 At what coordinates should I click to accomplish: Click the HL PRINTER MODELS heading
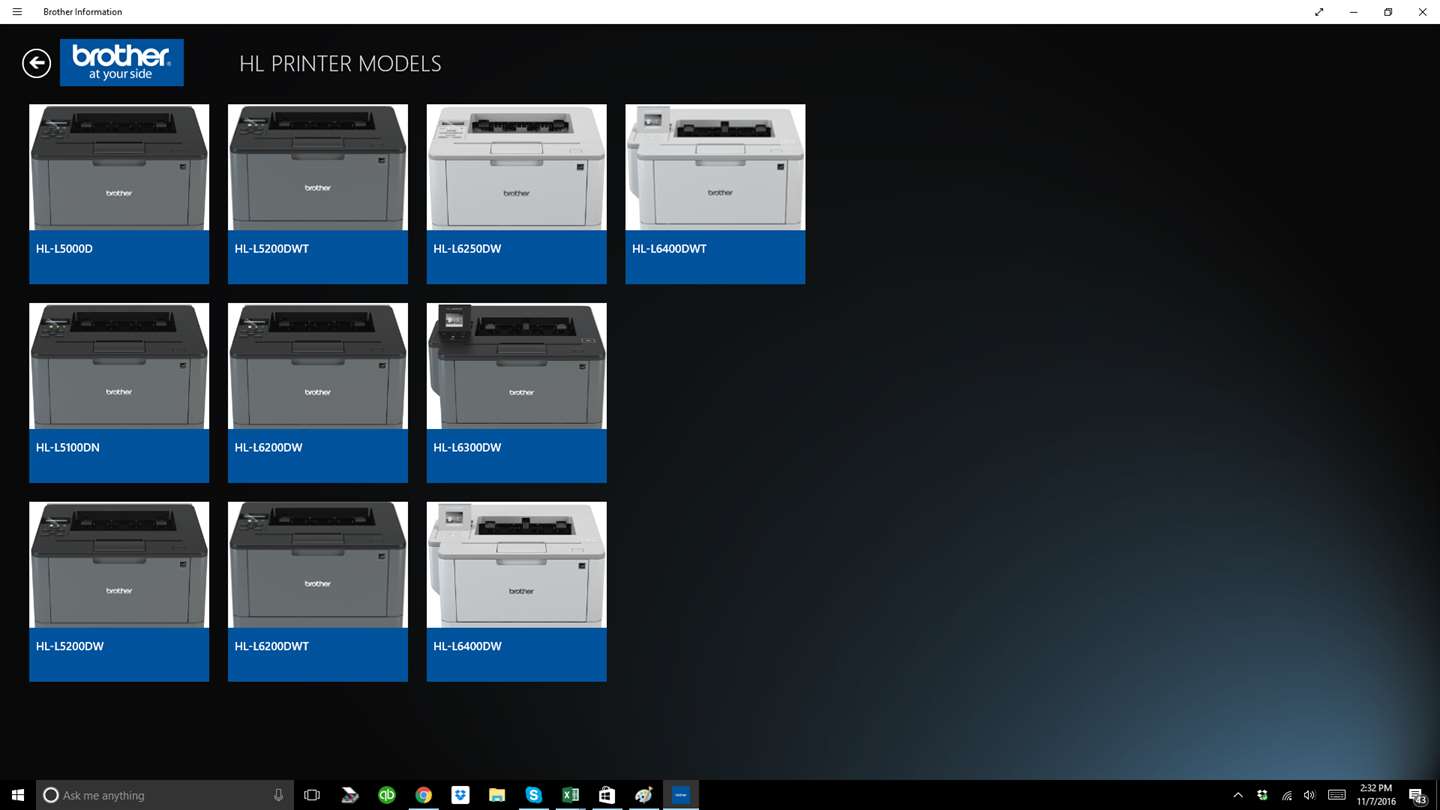pyautogui.click(x=340, y=64)
